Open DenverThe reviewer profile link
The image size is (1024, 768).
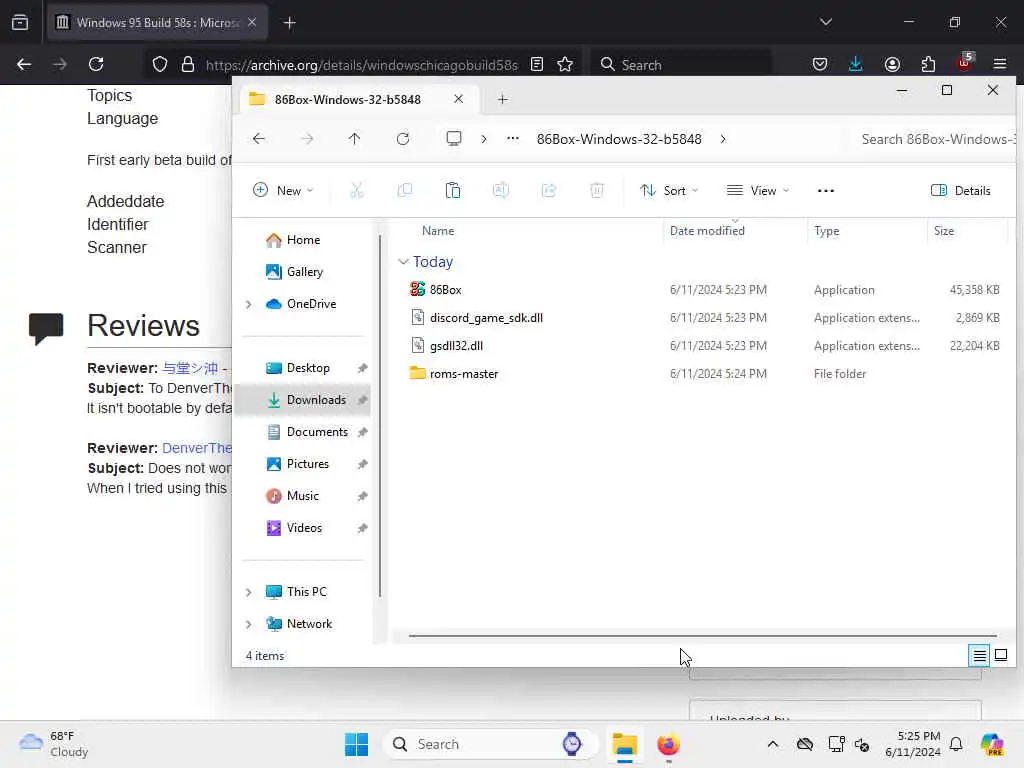pyautogui.click(x=197, y=448)
